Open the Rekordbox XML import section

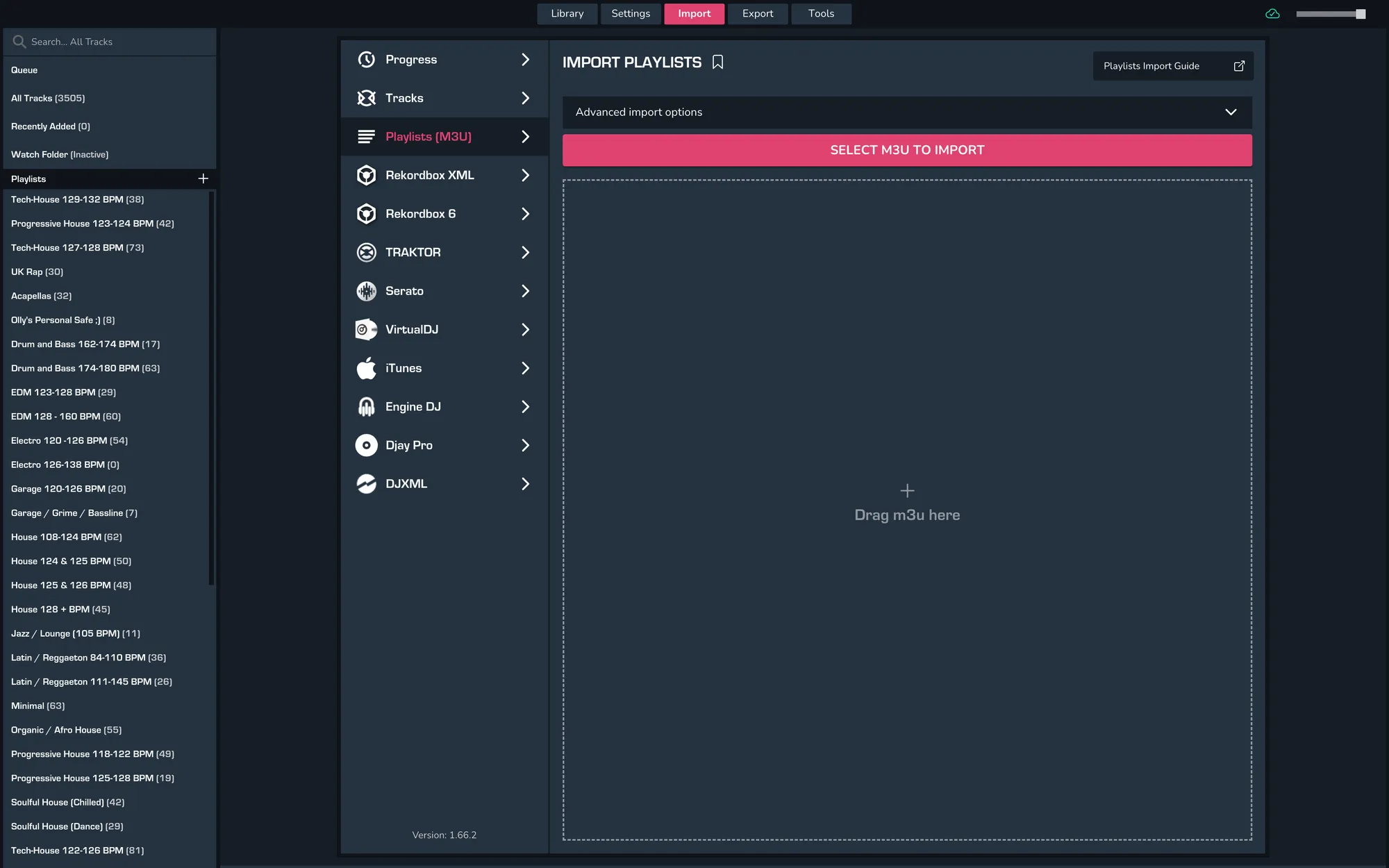(x=430, y=175)
